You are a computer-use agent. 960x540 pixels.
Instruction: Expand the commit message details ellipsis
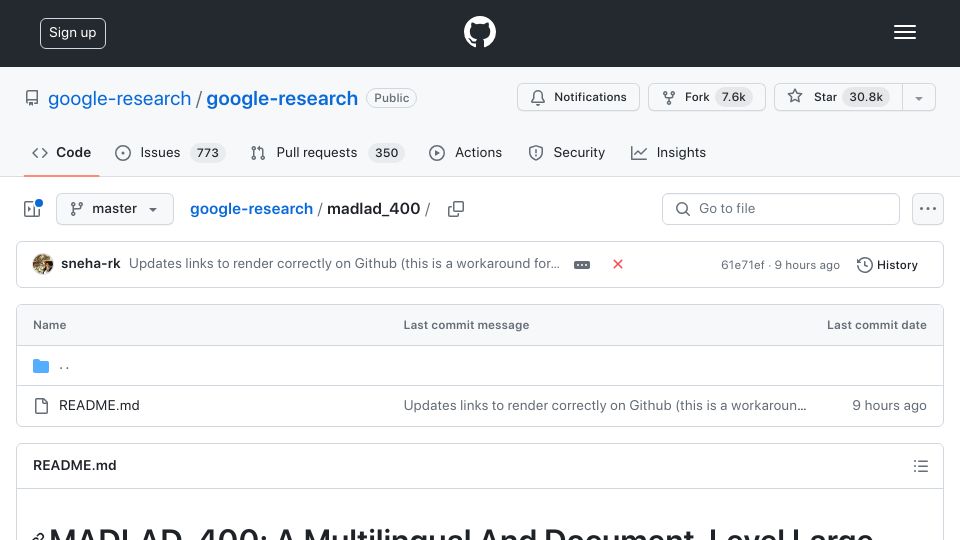click(x=582, y=264)
